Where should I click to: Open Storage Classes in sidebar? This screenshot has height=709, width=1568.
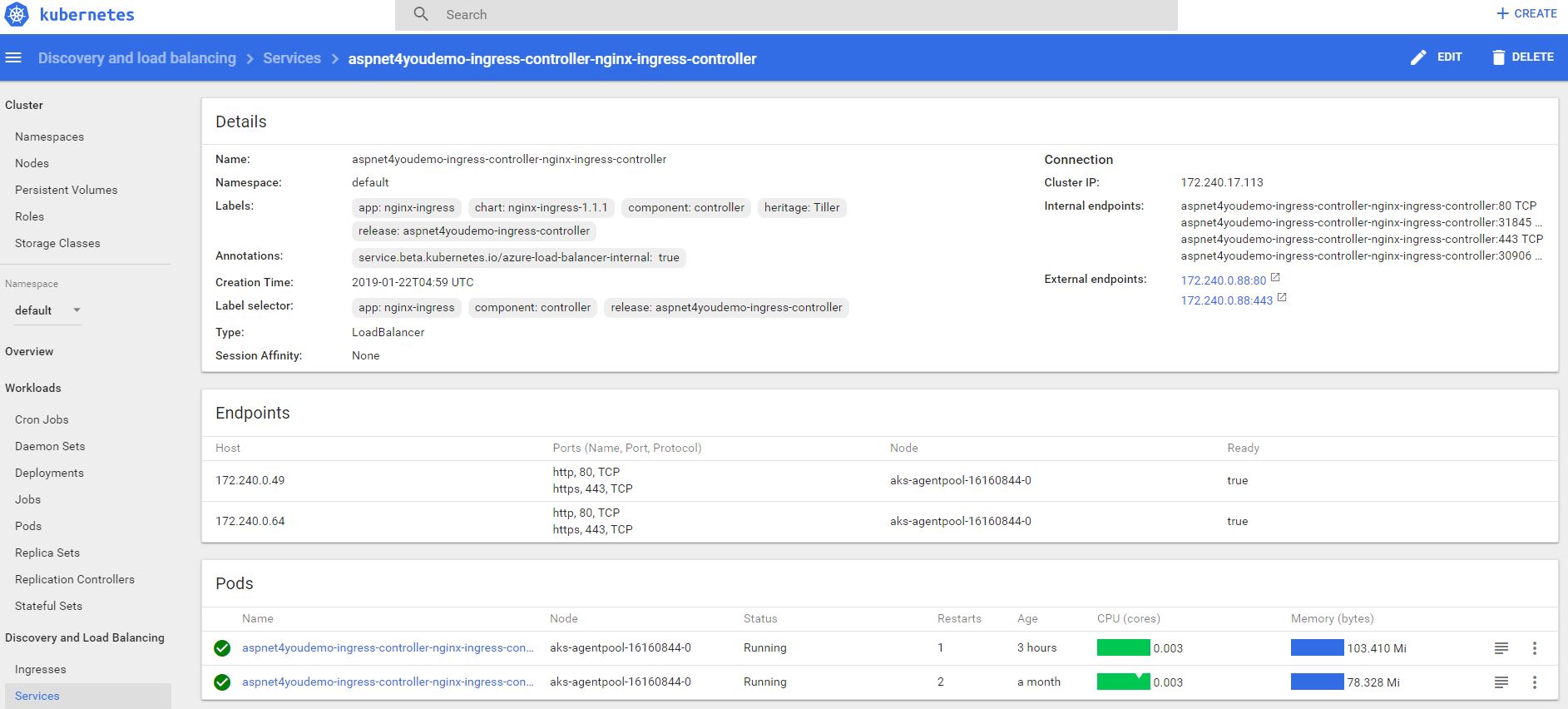point(57,243)
